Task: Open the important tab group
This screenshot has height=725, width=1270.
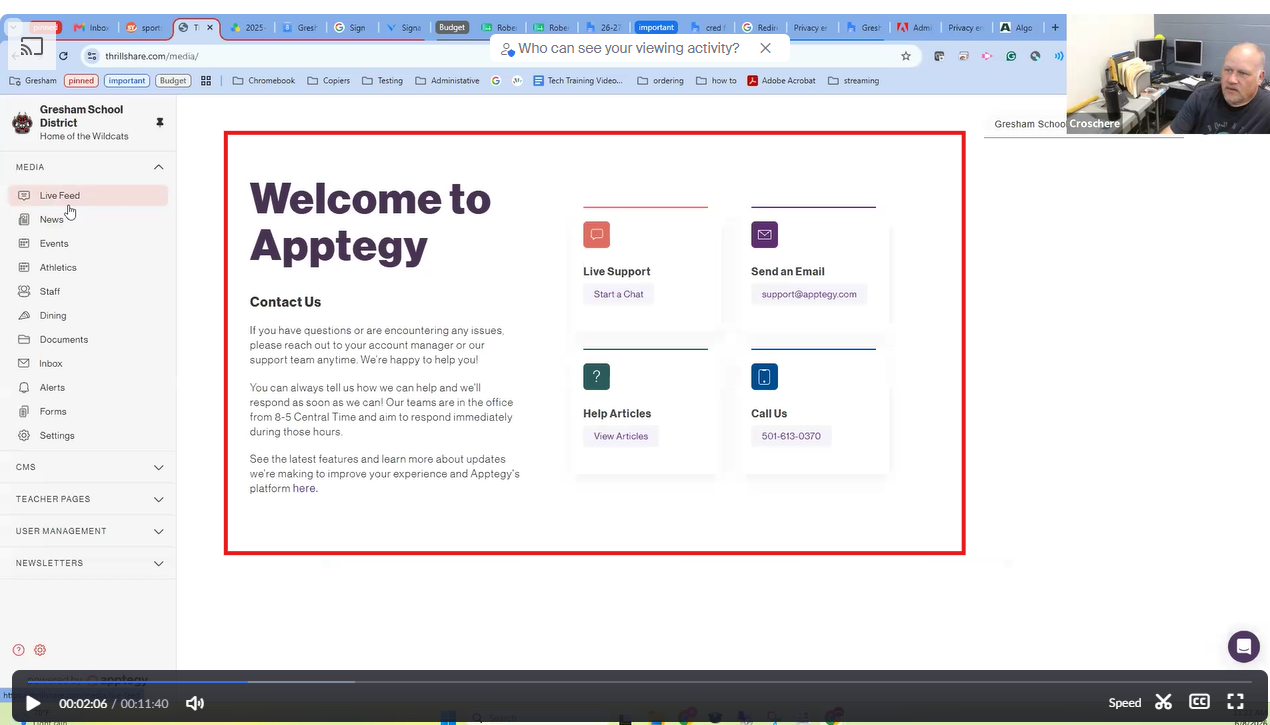Action: click(x=656, y=28)
